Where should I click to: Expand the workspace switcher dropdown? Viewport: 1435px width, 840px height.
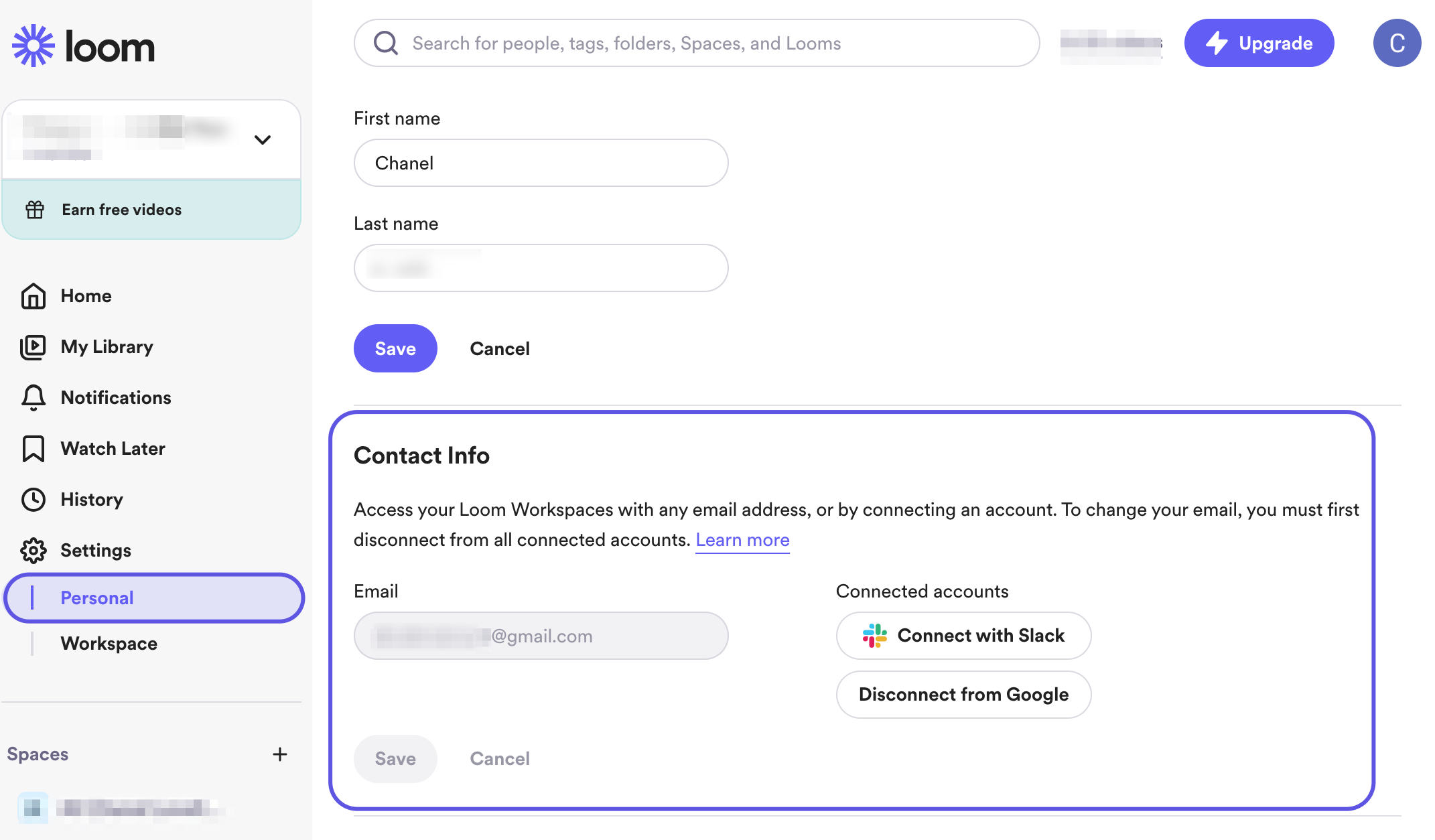tap(263, 139)
